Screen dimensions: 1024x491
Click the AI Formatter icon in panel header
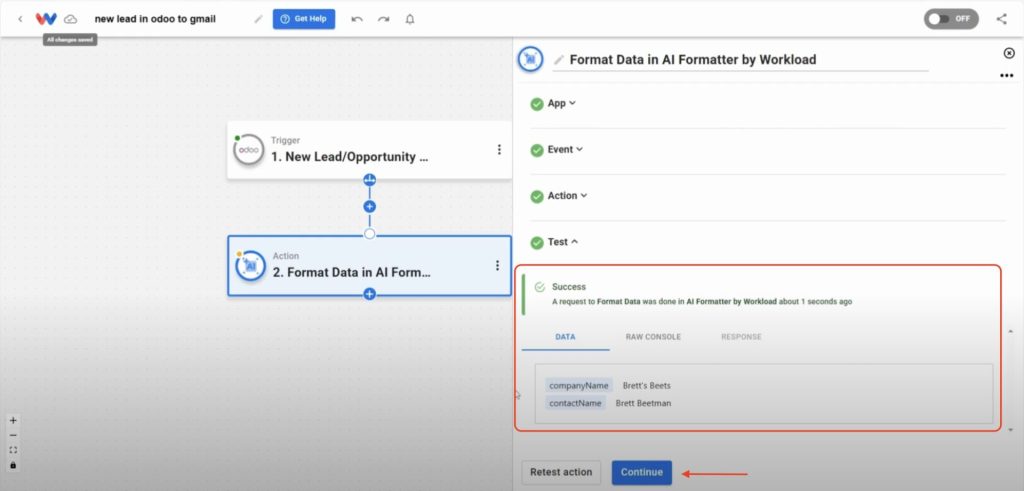pos(530,59)
